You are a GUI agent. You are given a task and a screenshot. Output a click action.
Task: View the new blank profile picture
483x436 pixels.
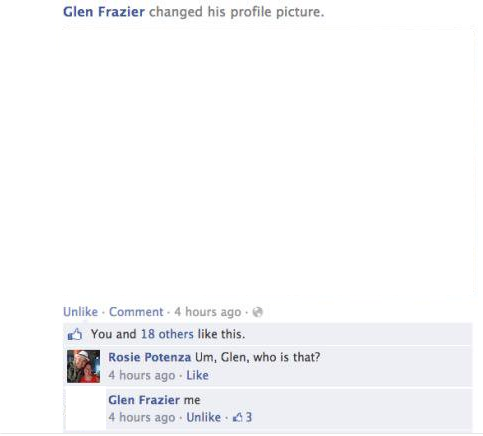[269, 162]
